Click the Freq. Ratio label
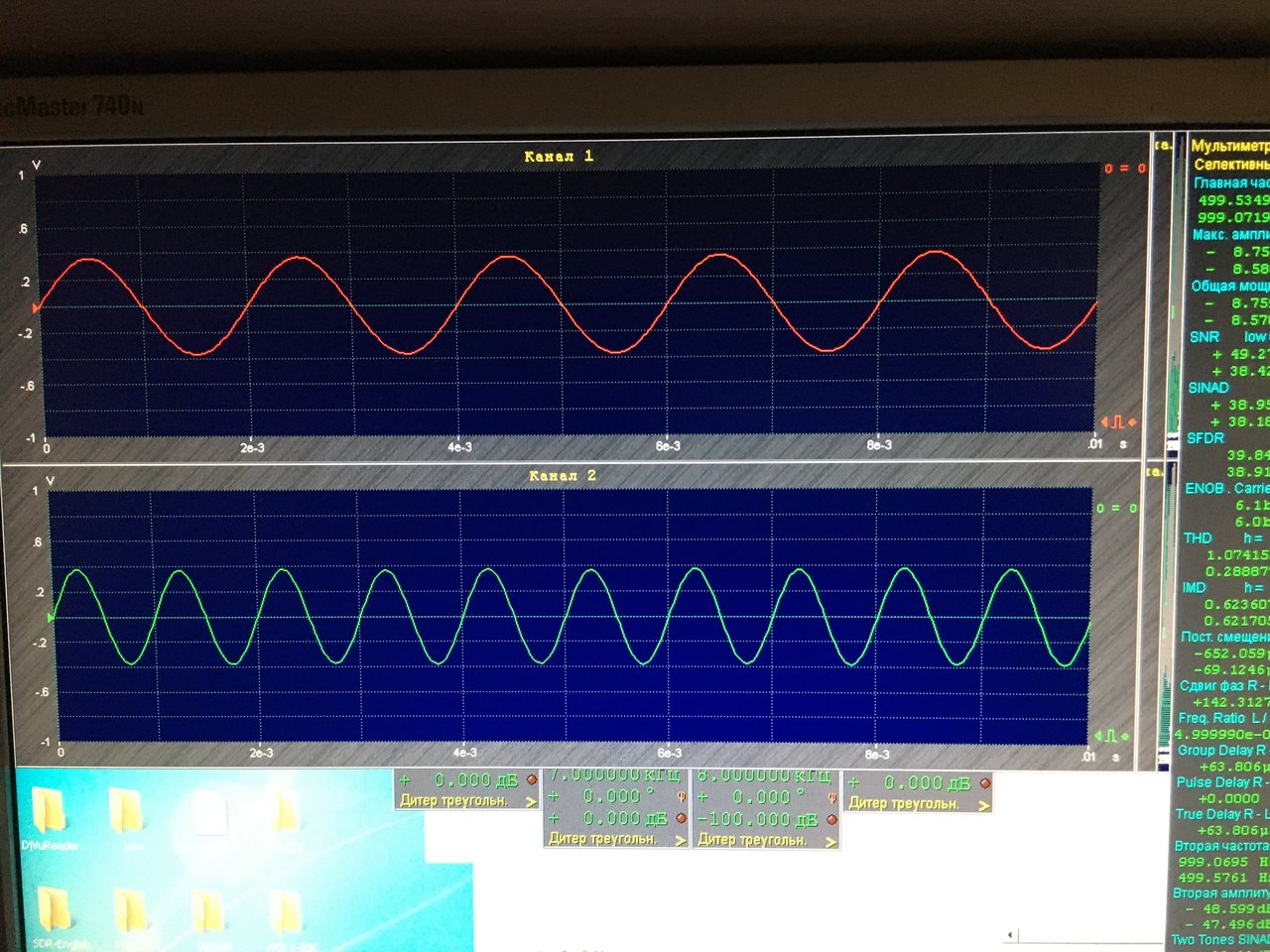 click(1210, 718)
